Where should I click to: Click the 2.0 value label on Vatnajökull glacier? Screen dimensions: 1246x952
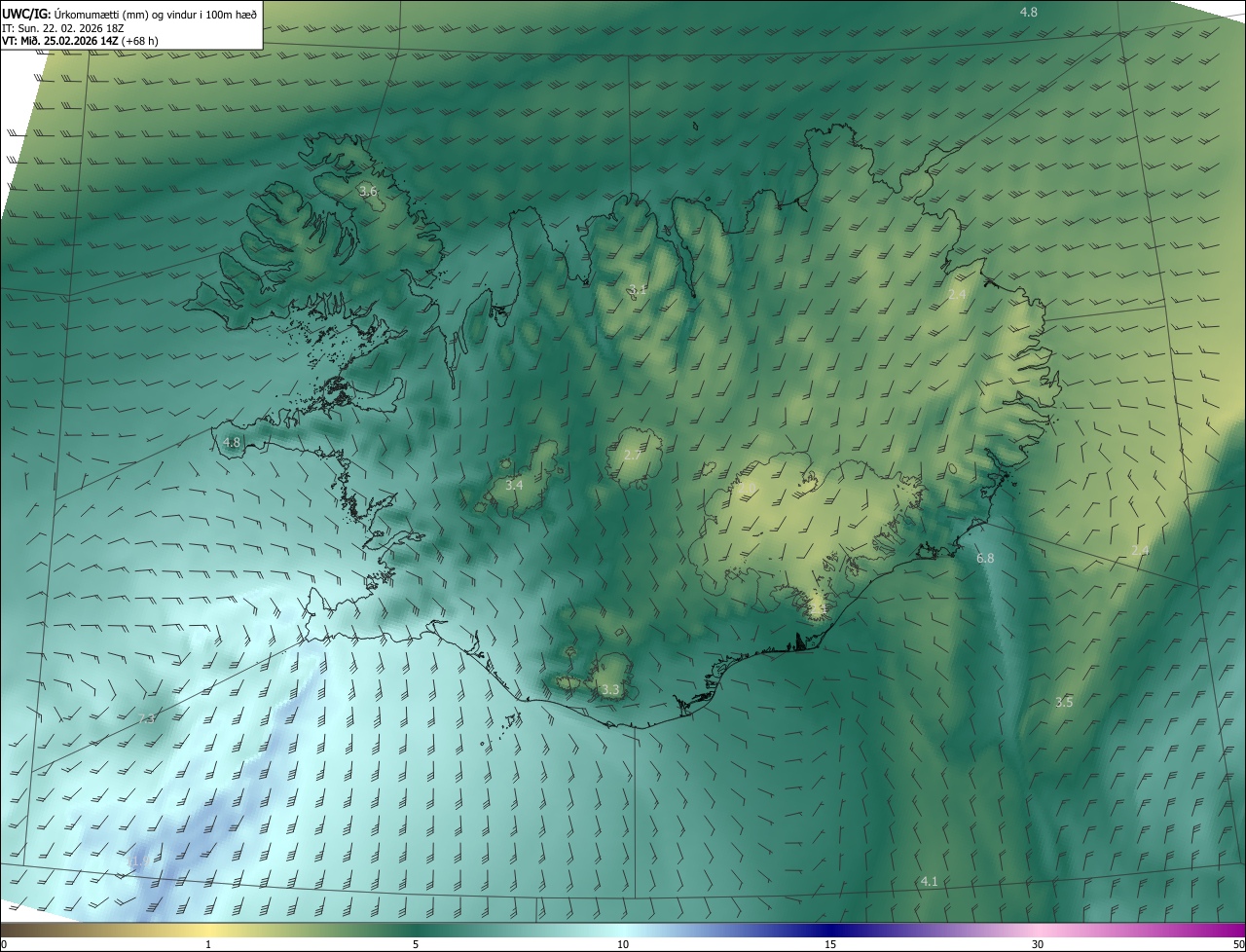pyautogui.click(x=748, y=487)
